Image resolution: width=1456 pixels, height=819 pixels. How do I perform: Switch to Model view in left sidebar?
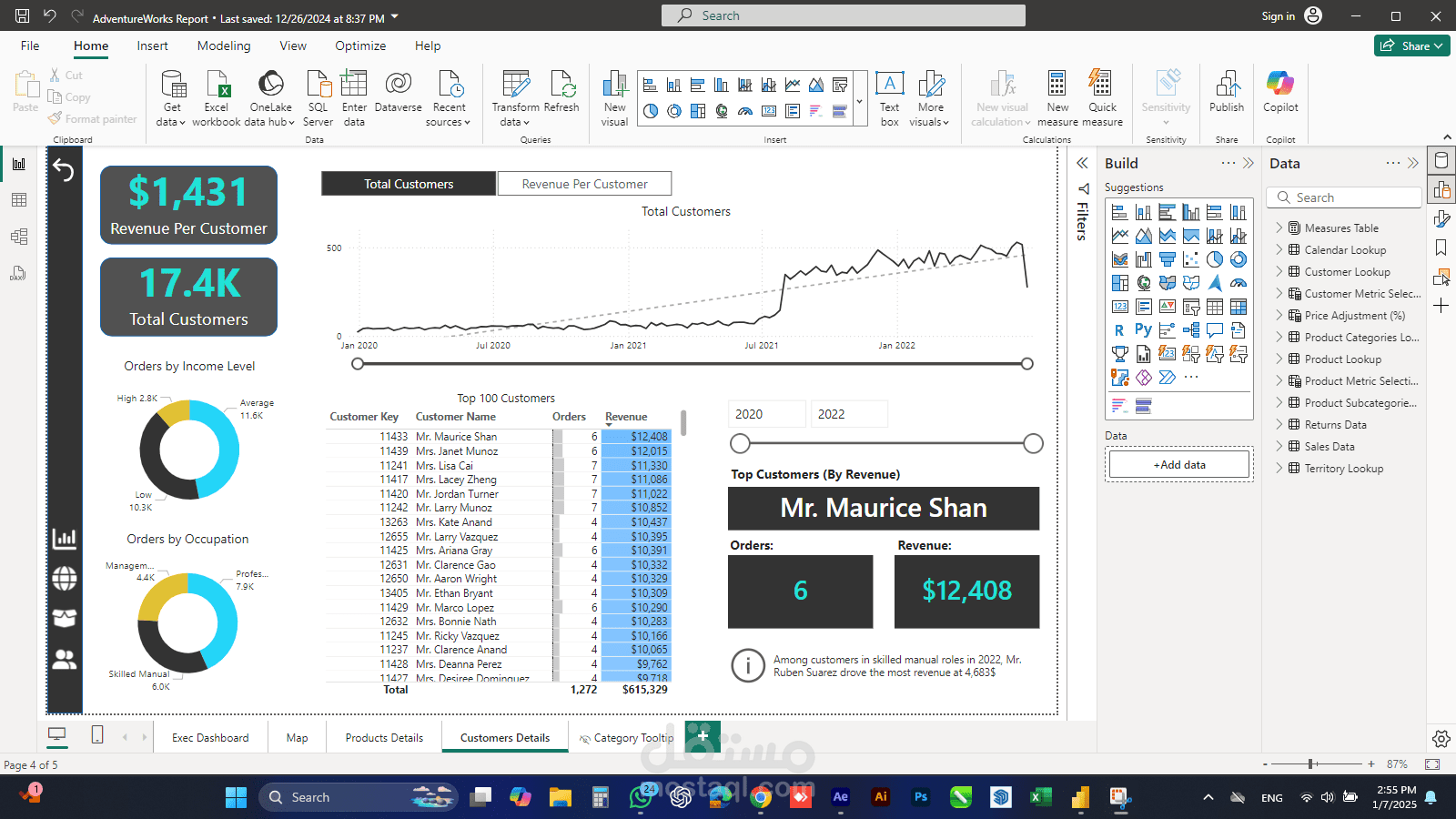click(19, 237)
